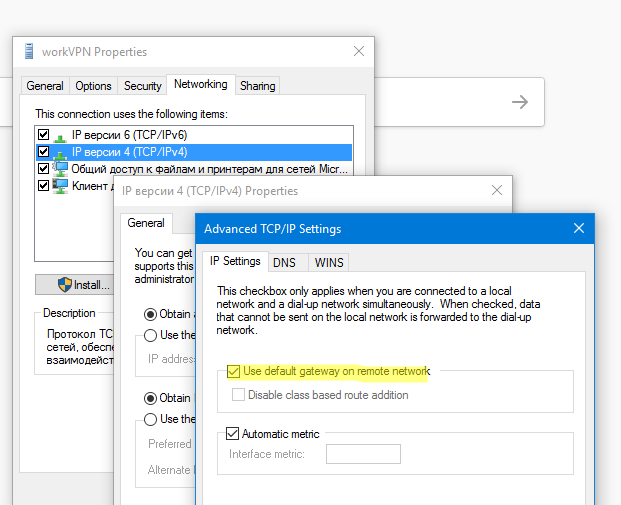Image resolution: width=621 pixels, height=505 pixels.
Task: Uncheck Use default gateway on remote network
Action: (234, 372)
